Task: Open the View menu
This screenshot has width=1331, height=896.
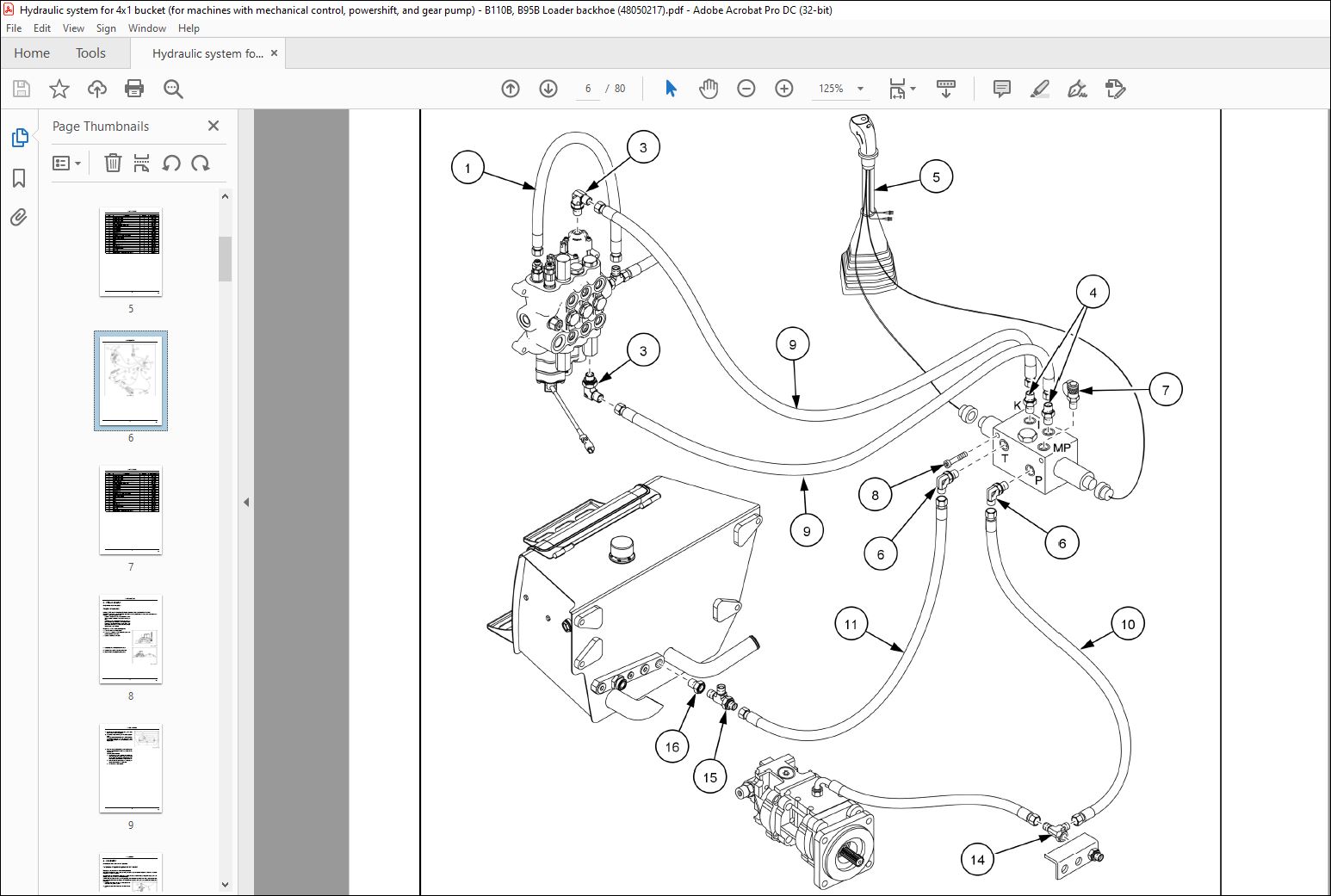Action: 74,28
